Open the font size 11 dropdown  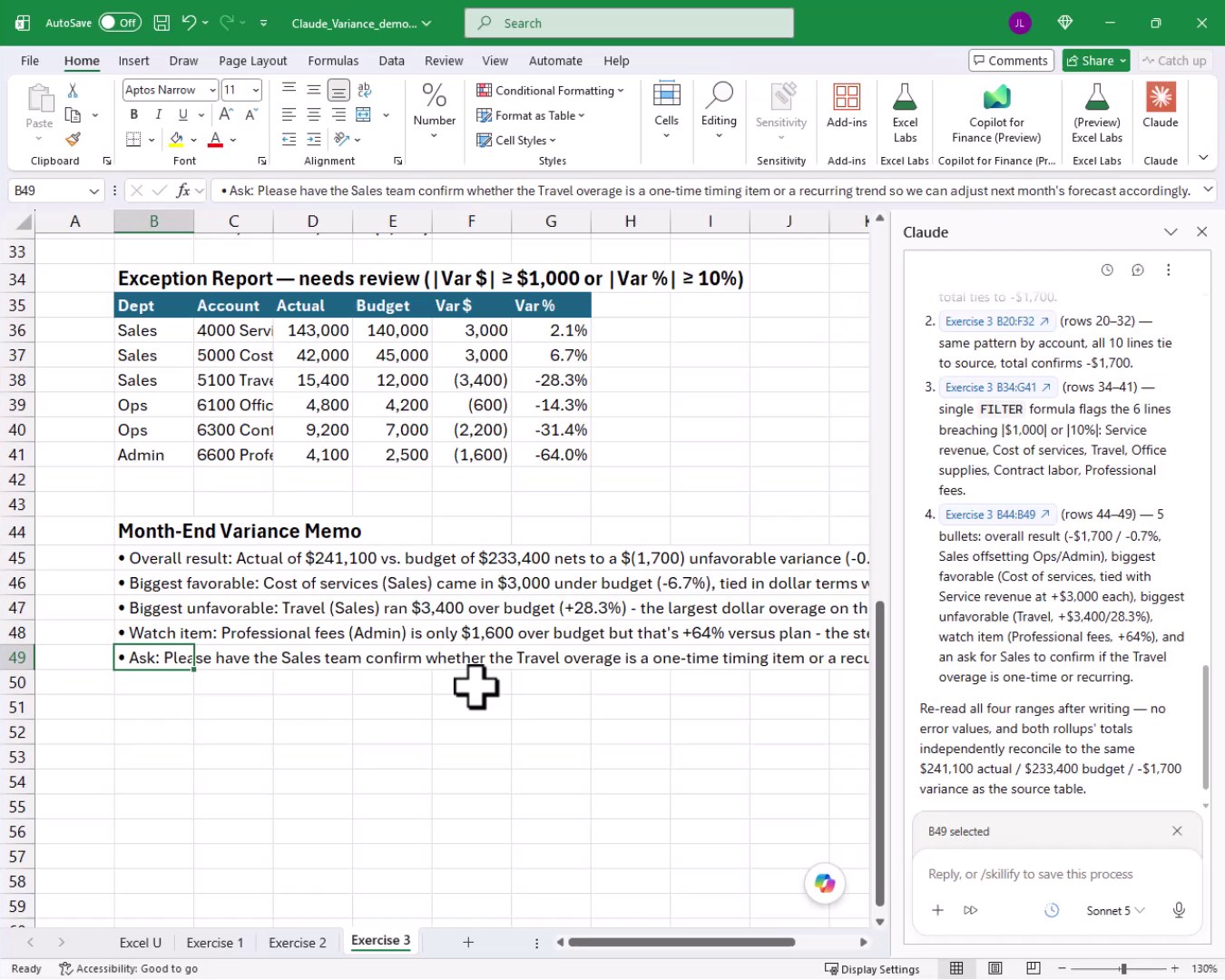coord(256,90)
